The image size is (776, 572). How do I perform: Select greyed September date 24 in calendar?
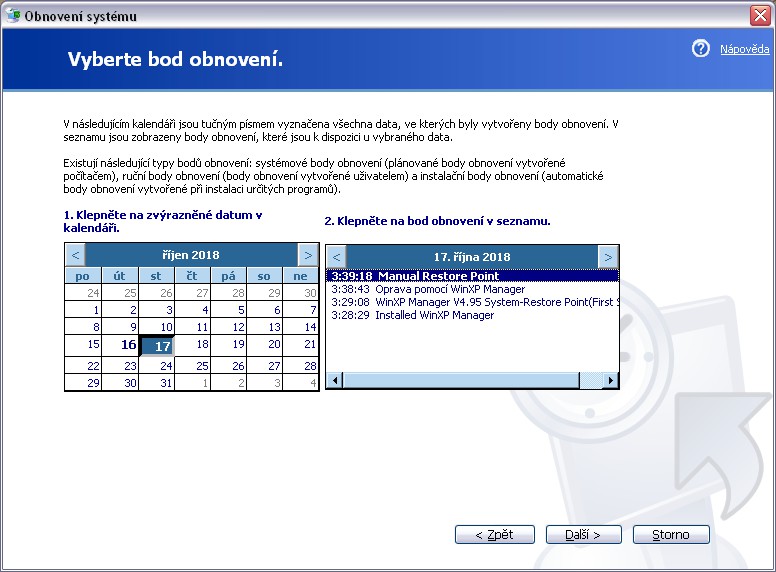pos(84,292)
